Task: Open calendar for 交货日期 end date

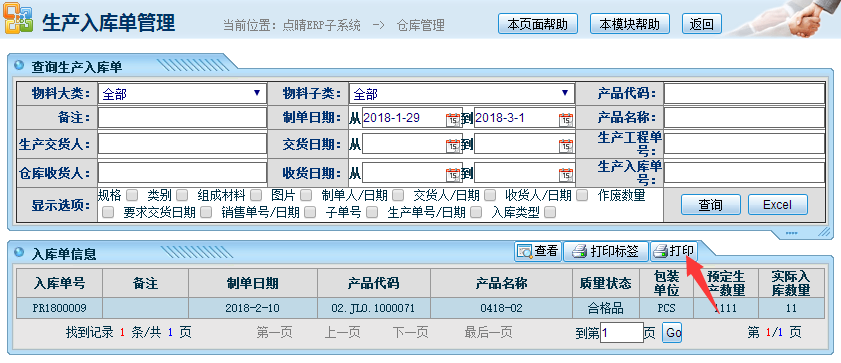Action: tap(566, 145)
